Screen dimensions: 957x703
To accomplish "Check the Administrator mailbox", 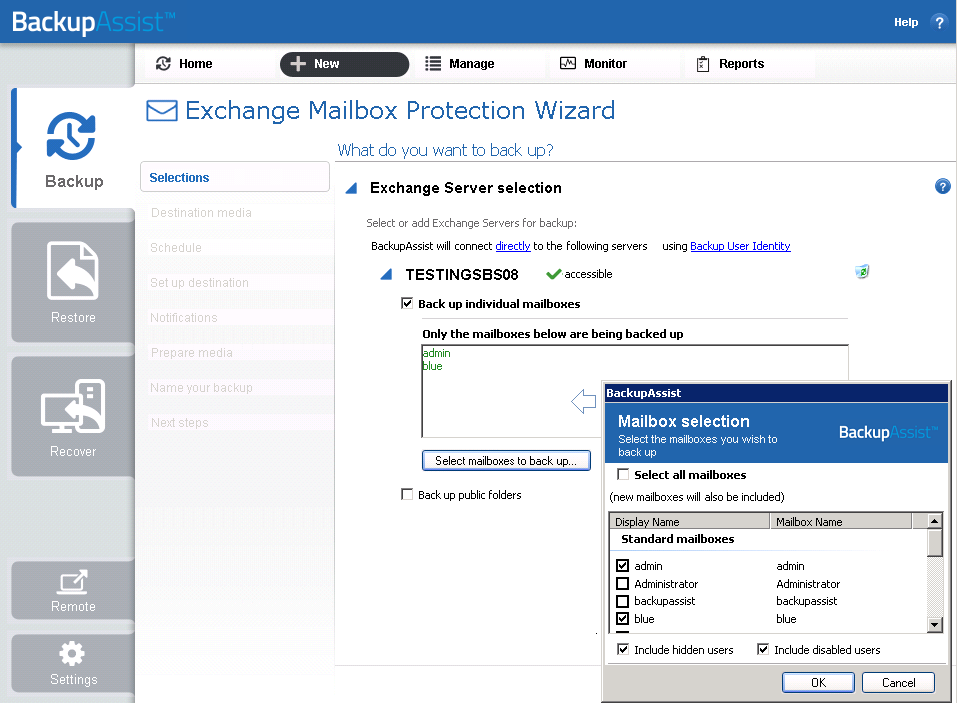I will tap(623, 583).
